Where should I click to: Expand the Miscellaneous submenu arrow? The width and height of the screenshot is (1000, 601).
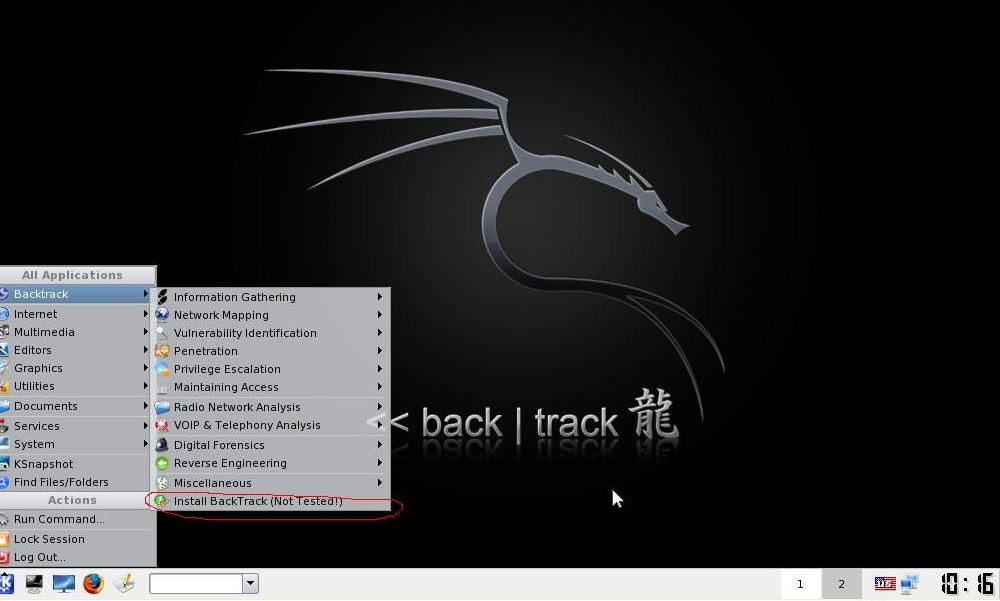379,483
